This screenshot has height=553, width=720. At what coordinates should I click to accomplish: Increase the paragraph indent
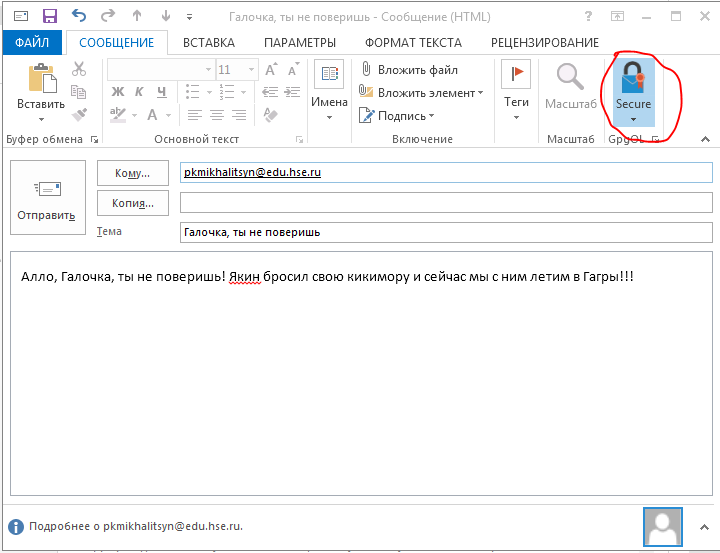click(x=292, y=92)
